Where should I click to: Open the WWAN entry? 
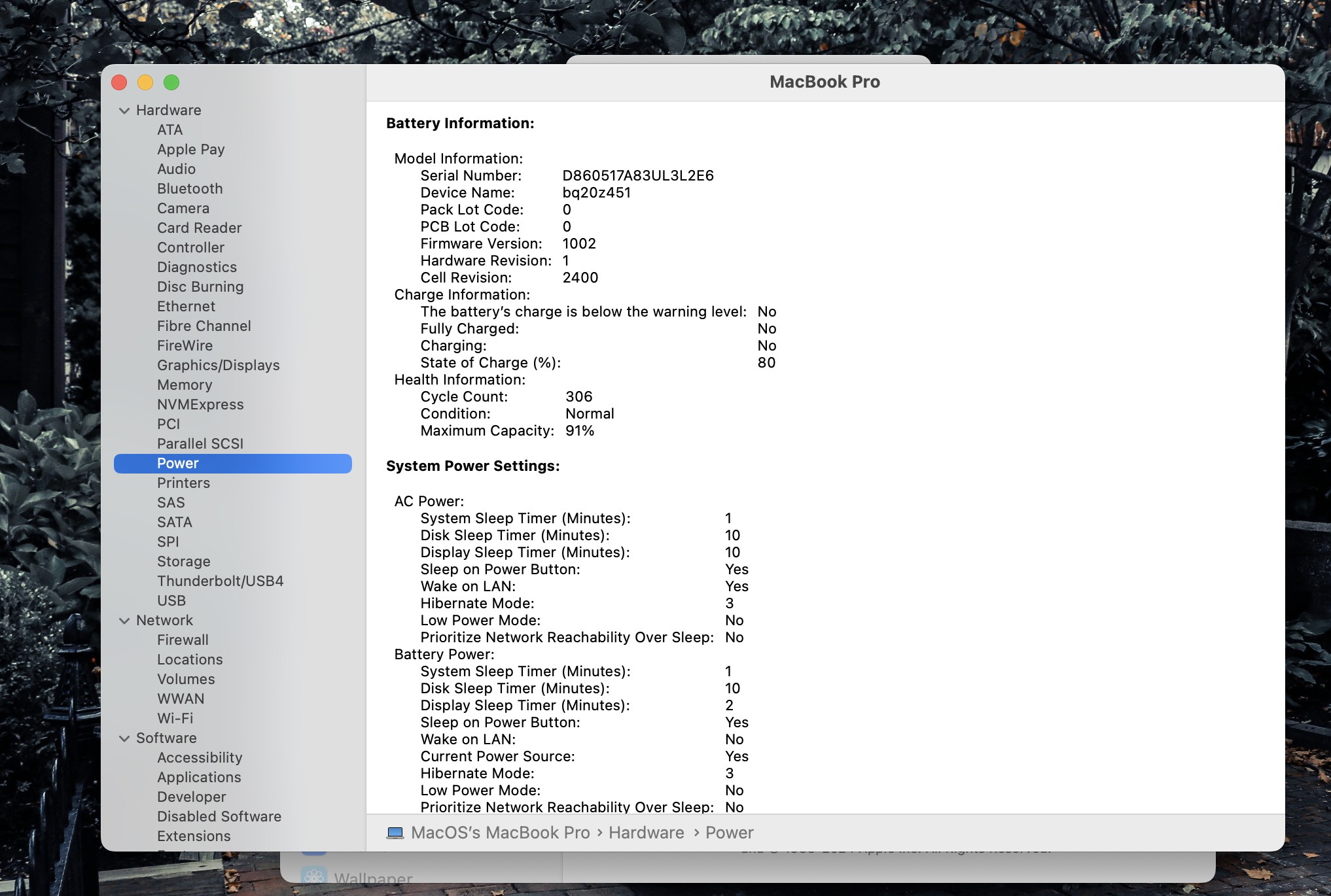coord(181,698)
